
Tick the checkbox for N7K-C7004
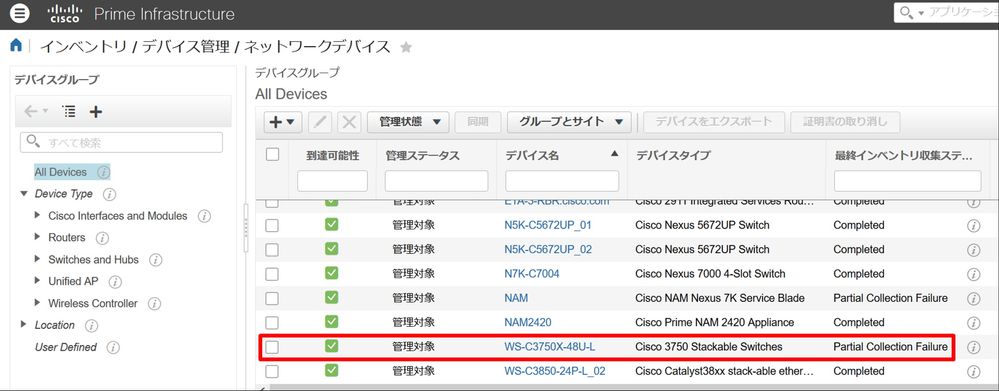(272, 274)
